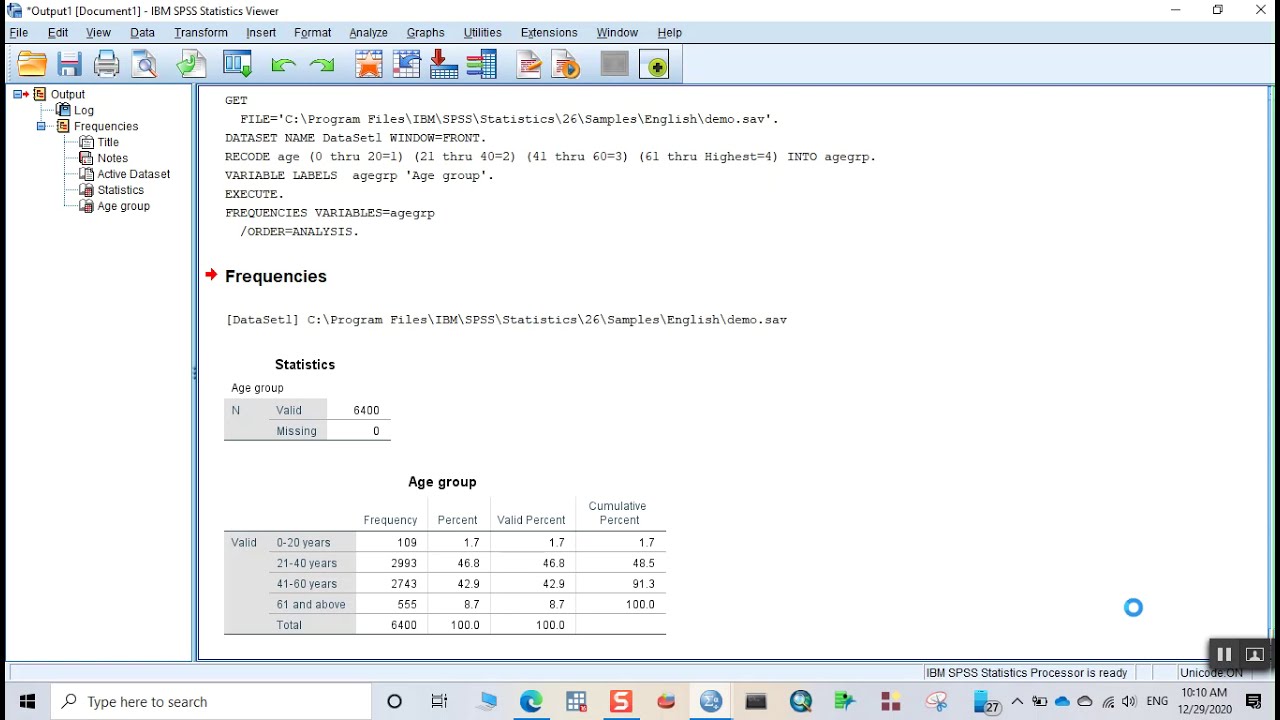
Task: Open the Utilities menu
Action: click(x=482, y=33)
